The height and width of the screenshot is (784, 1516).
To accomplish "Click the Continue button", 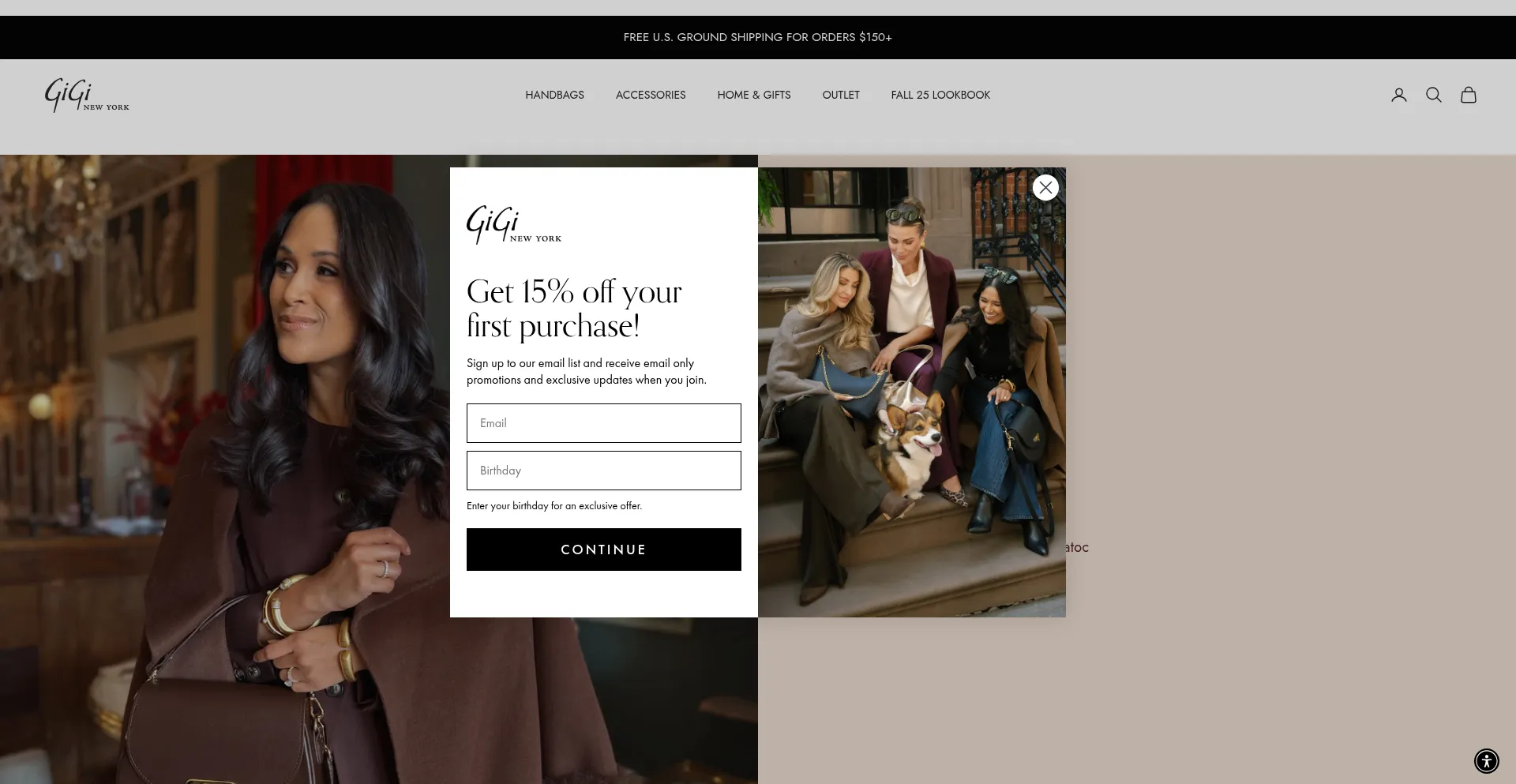I will pyautogui.click(x=603, y=550).
